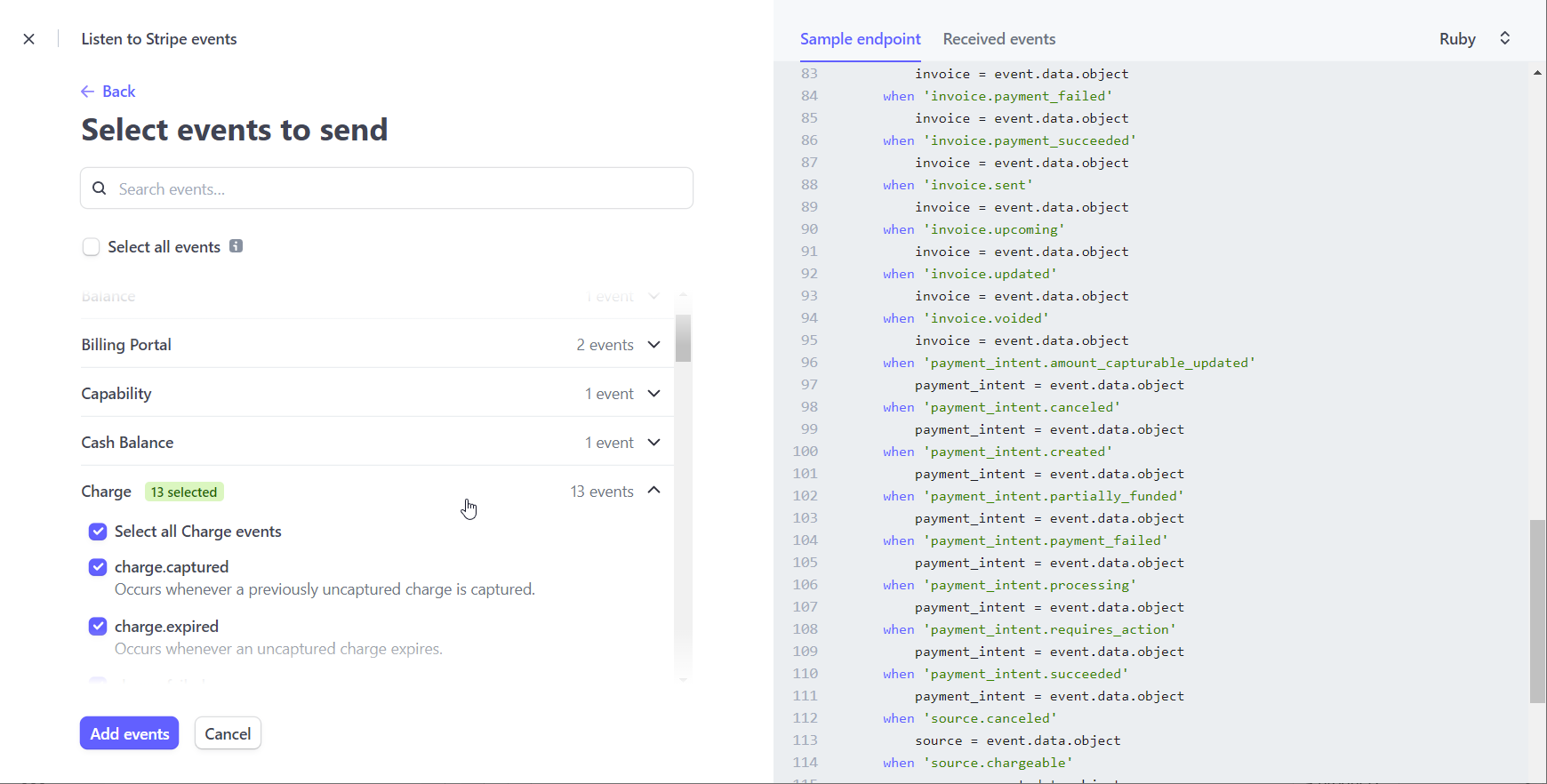Viewport: 1547px width, 784px height.
Task: Click the 'invoice.payment_failed' code line
Action: pyautogui.click(x=998, y=96)
